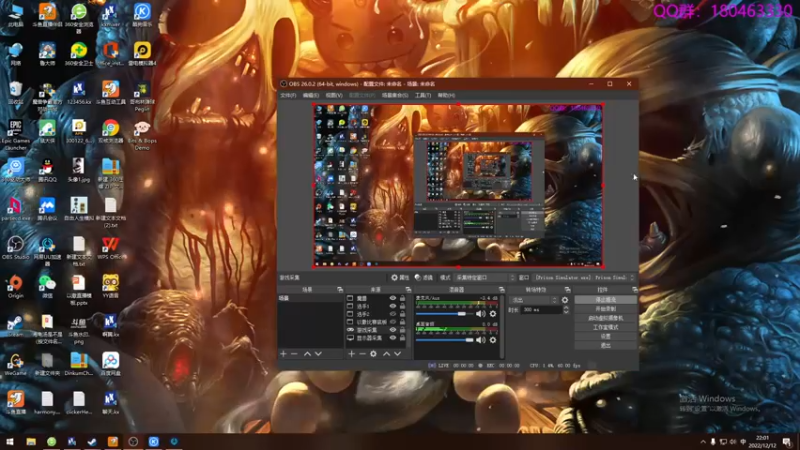This screenshot has height=450, width=800.
Task: Add a new source with the plus icon
Action: coord(351,354)
